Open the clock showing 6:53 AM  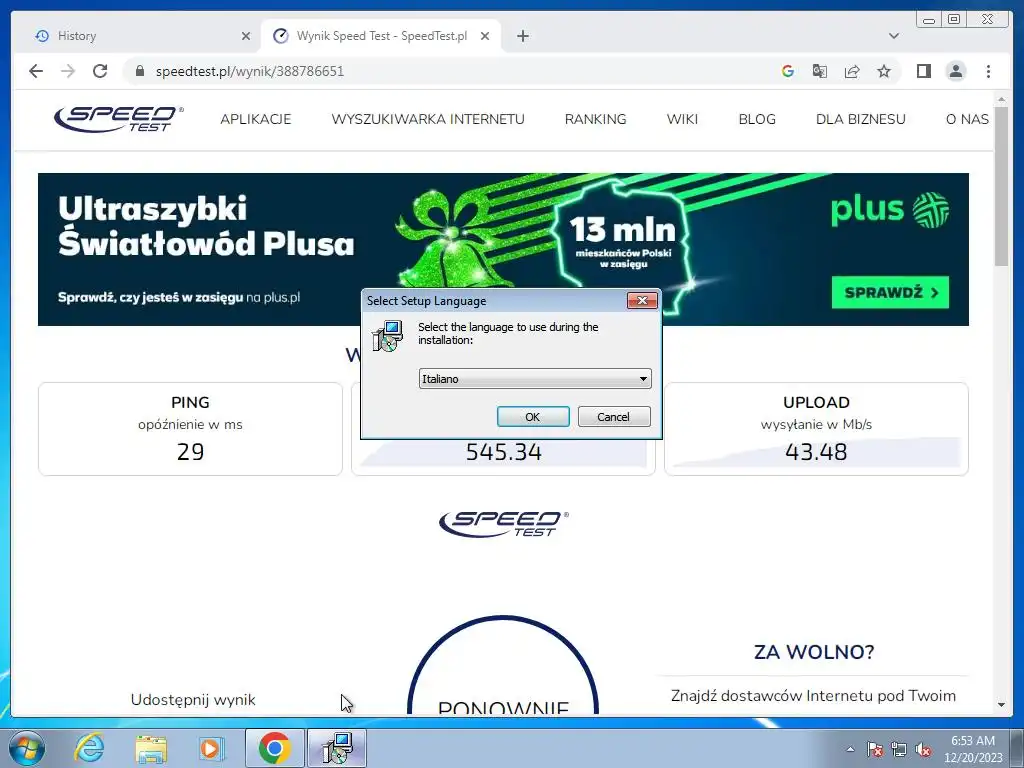click(973, 749)
